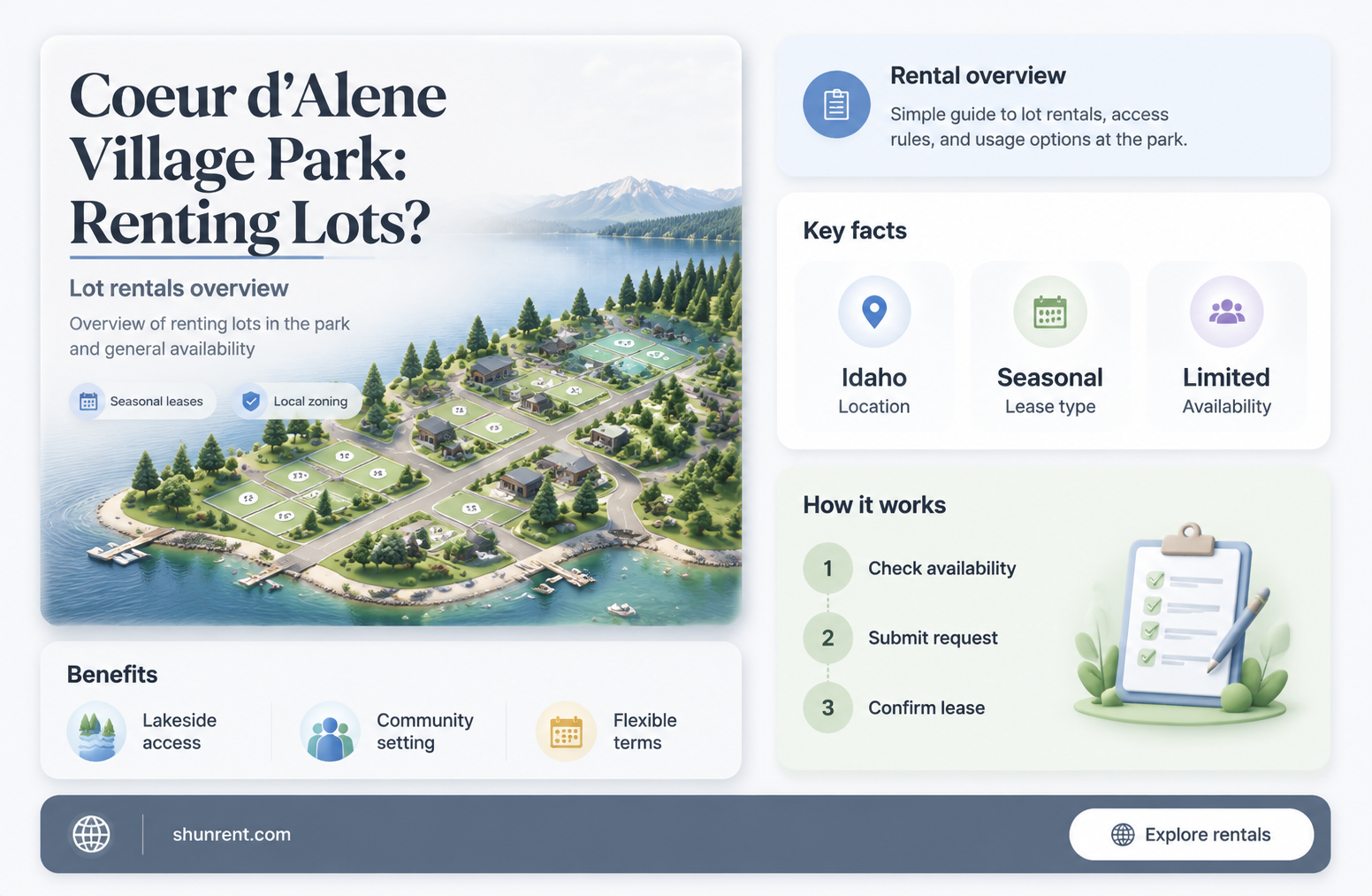Click the 'Simple guide to lot rentals' description

tap(1038, 126)
